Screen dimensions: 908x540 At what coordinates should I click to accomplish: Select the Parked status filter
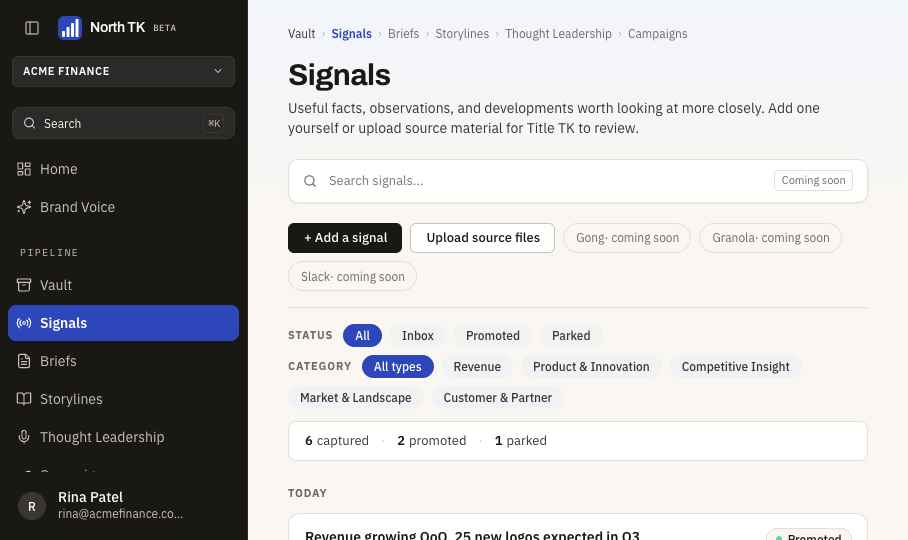(571, 336)
